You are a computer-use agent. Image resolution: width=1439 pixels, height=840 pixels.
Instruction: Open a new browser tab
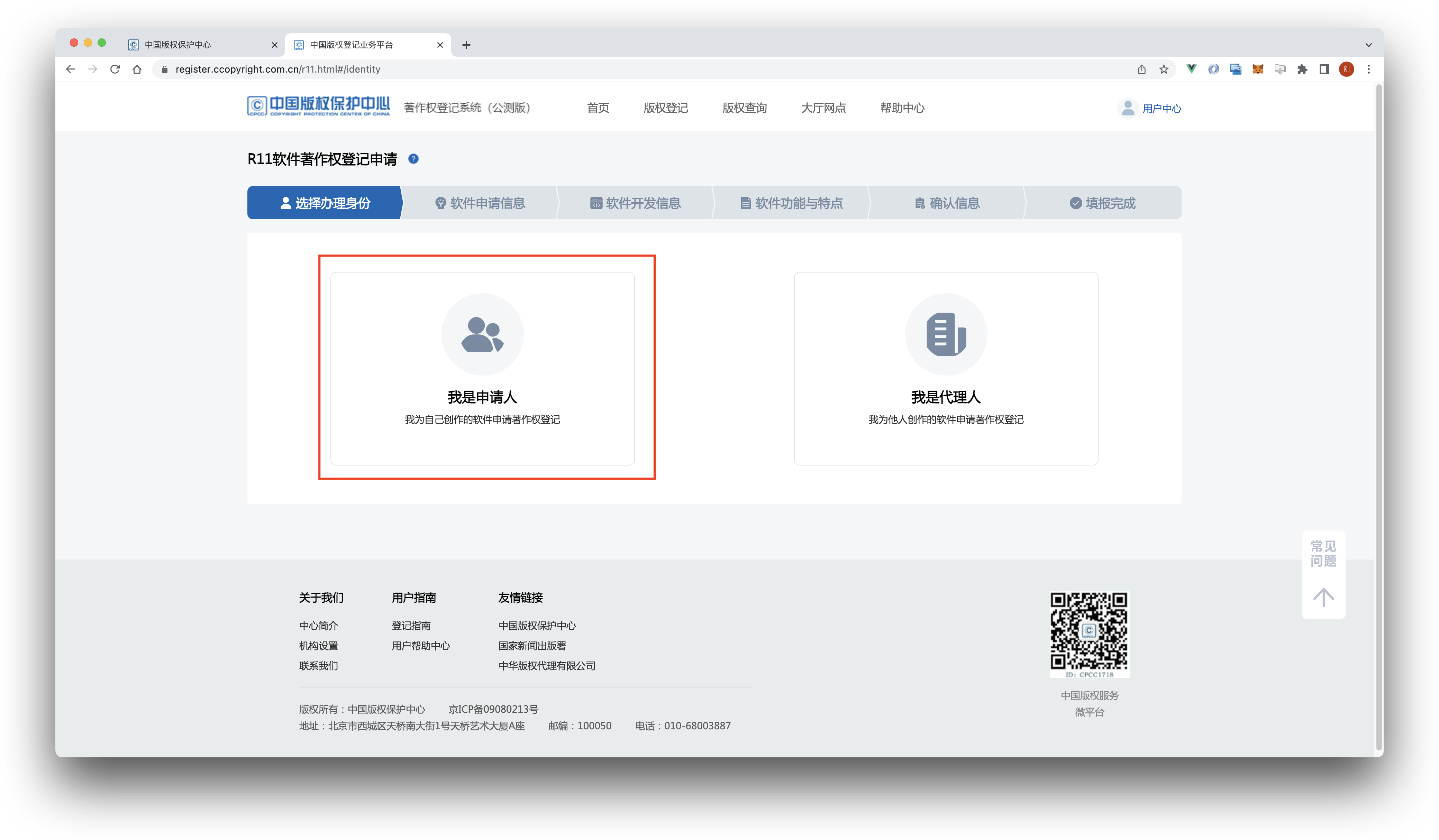click(466, 45)
